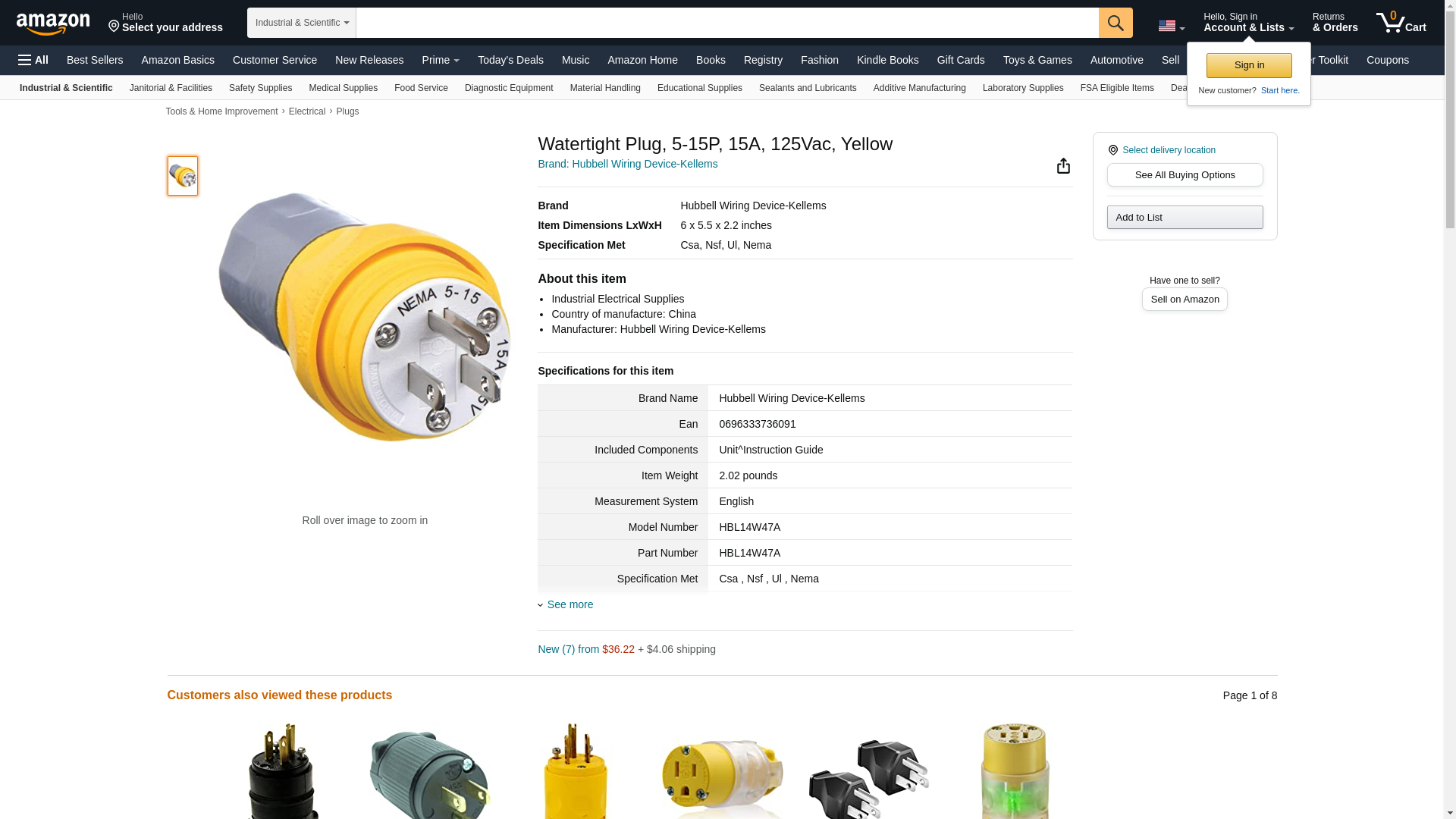The image size is (1456, 819).
Task: Click inside the search input field
Action: 727,23
